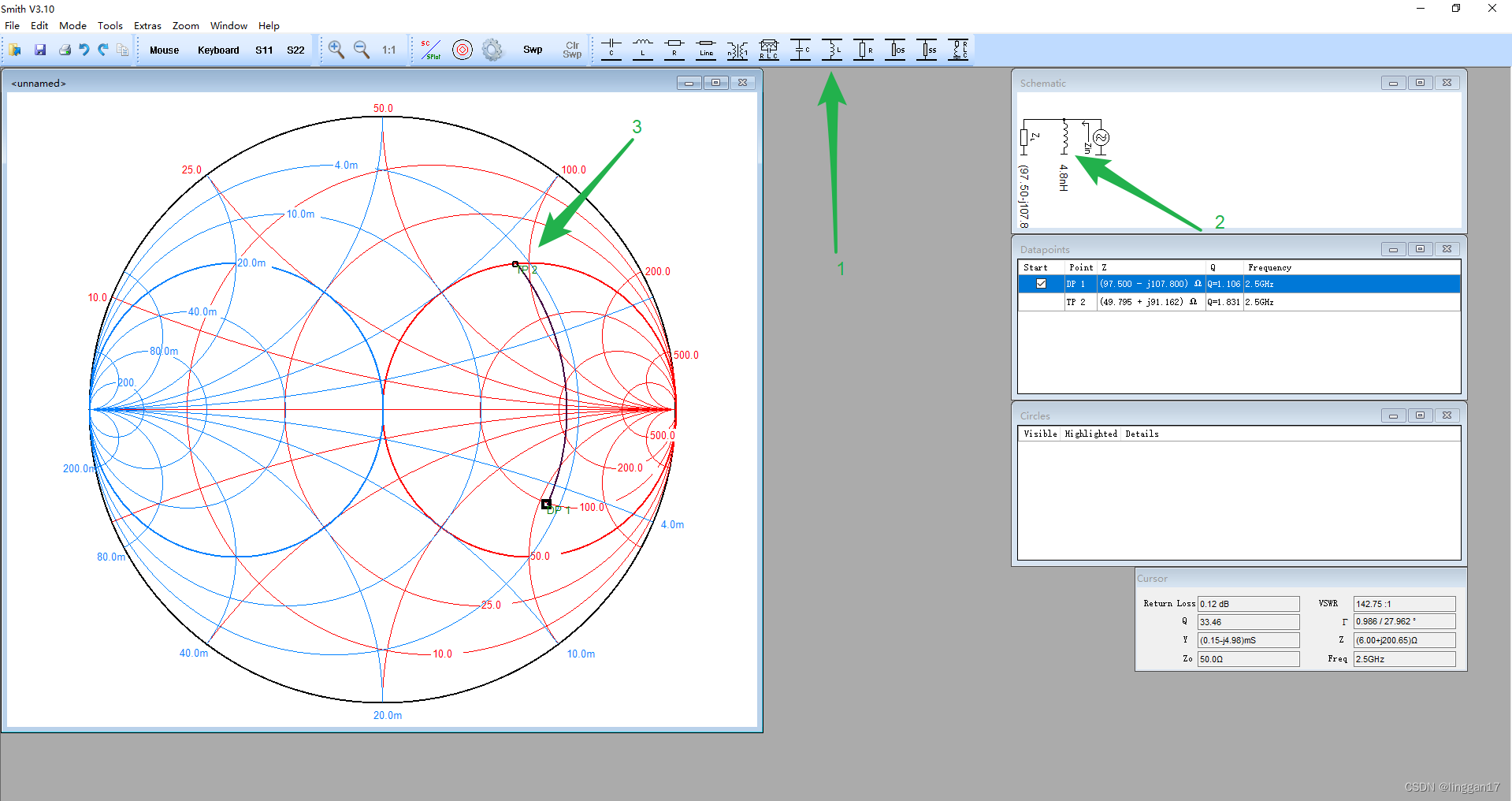
Task: Select DP 1 impedance (97.500 - j107.800) cell
Action: tap(1150, 284)
